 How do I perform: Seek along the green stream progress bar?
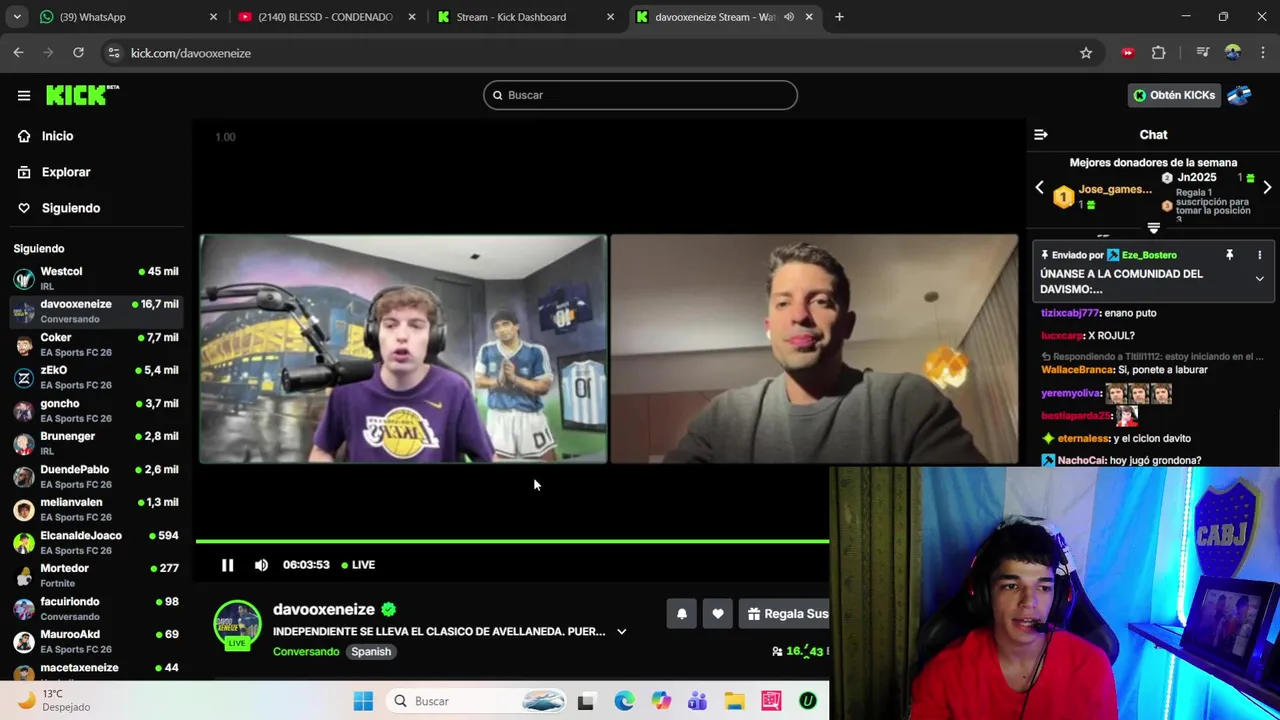tap(512, 541)
